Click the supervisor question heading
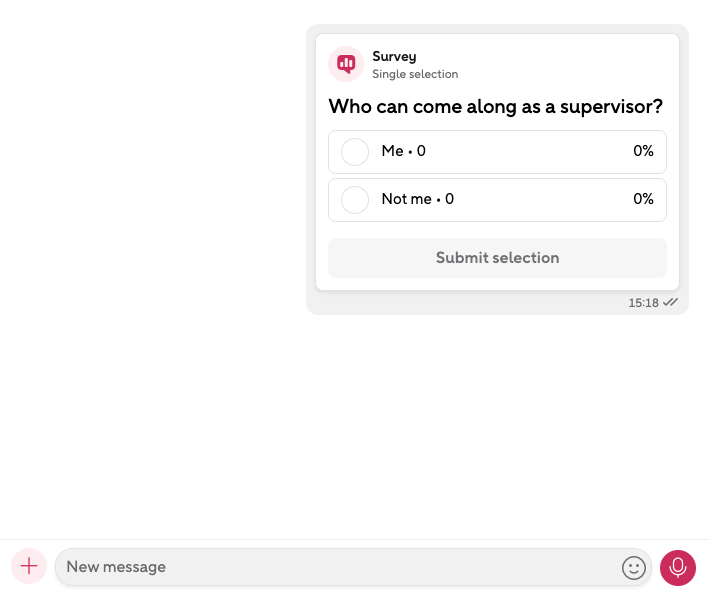The image size is (709, 595). [x=495, y=107]
